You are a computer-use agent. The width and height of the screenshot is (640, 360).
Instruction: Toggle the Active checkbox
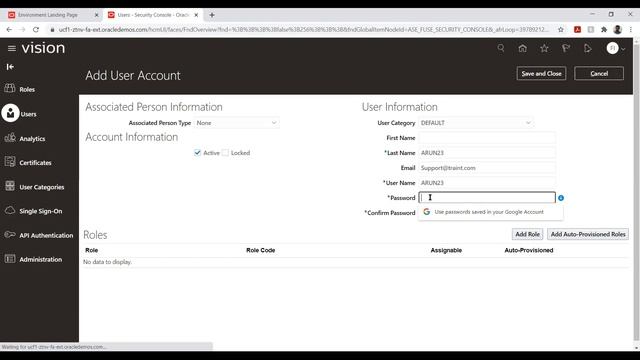pyautogui.click(x=198, y=153)
